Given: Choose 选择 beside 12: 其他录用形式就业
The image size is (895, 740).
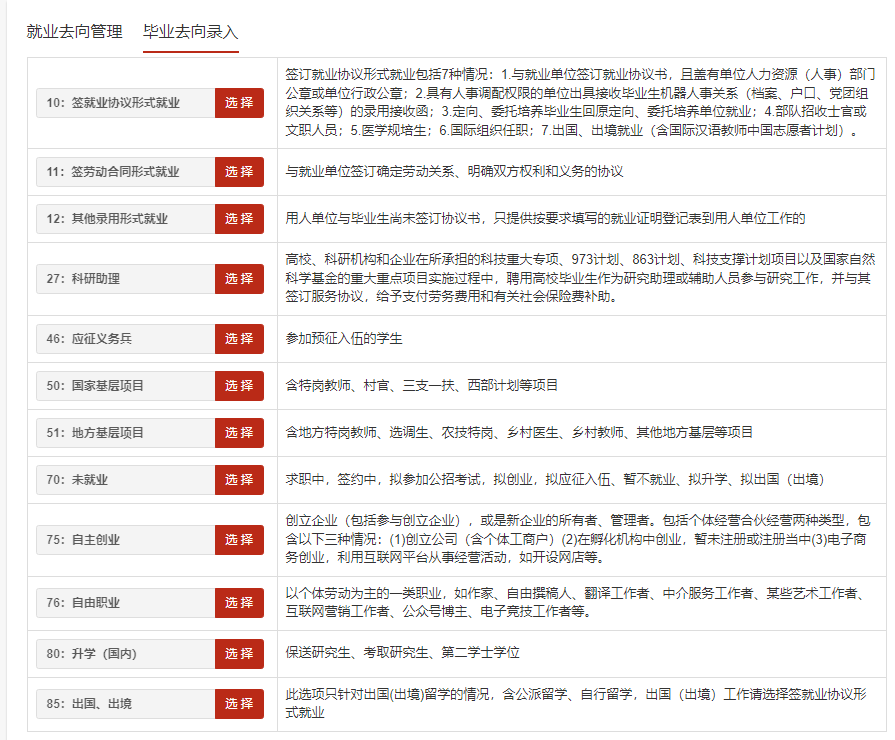Looking at the screenshot, I should tap(239, 219).
